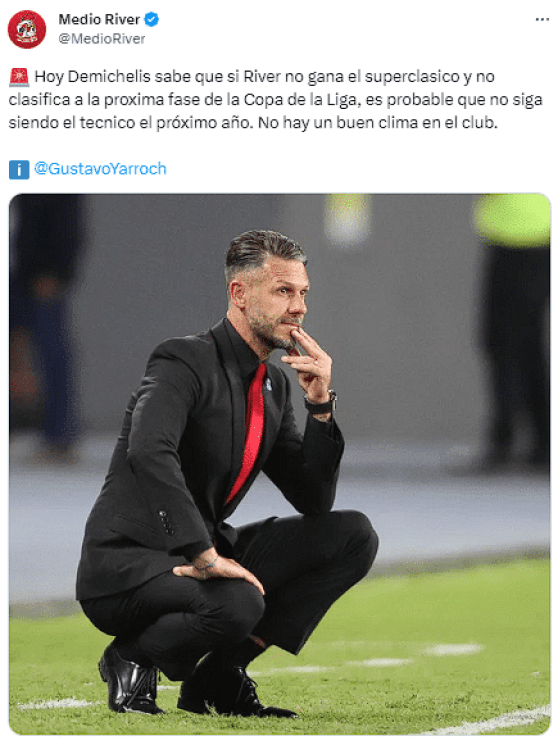Screen dimensions: 558x745
Task: Open the @MedioRiver handle
Action: click(102, 39)
